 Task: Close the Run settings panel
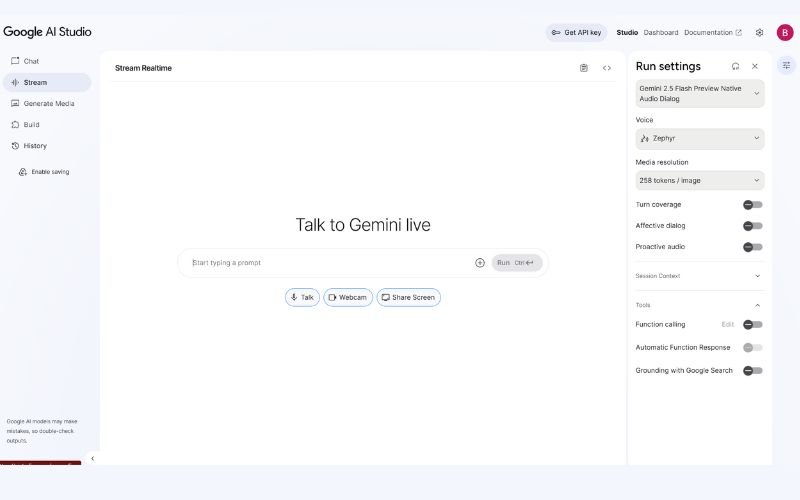pyautogui.click(x=755, y=66)
